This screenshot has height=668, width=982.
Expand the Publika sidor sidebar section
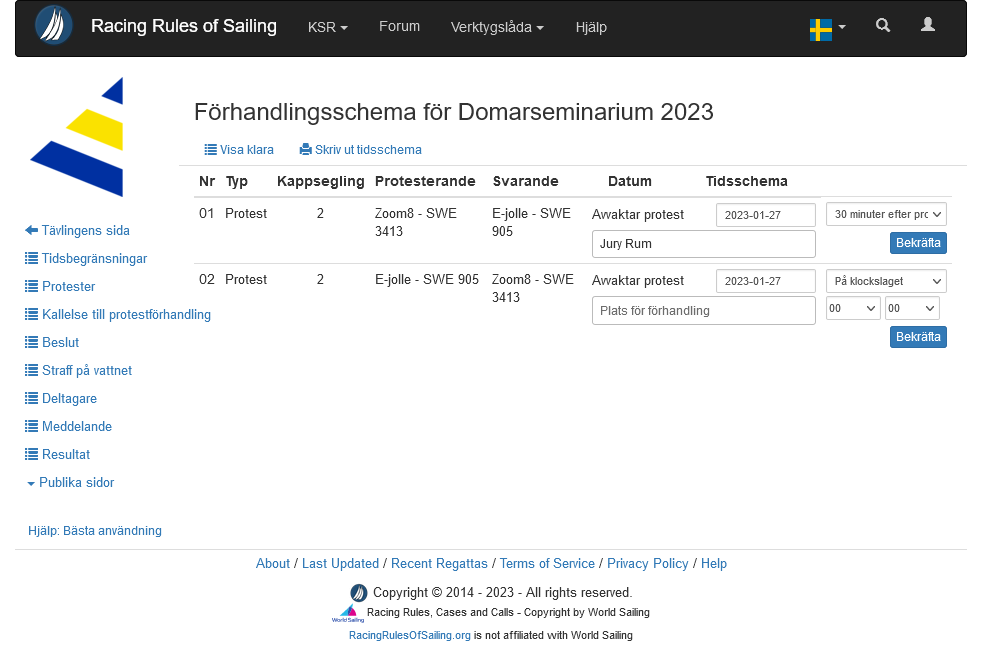coord(71,483)
